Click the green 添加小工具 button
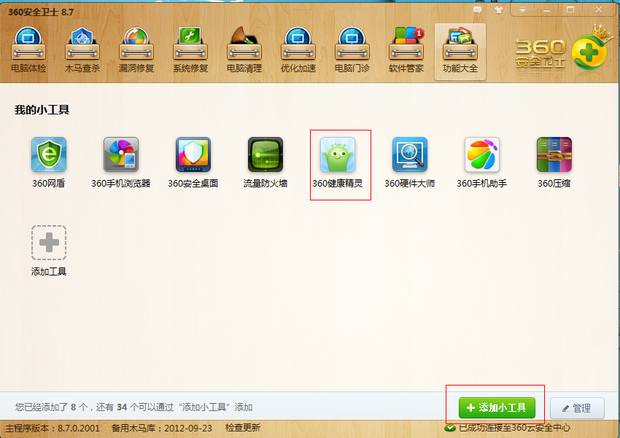Screen dimensions: 620x438 [x=497, y=408]
